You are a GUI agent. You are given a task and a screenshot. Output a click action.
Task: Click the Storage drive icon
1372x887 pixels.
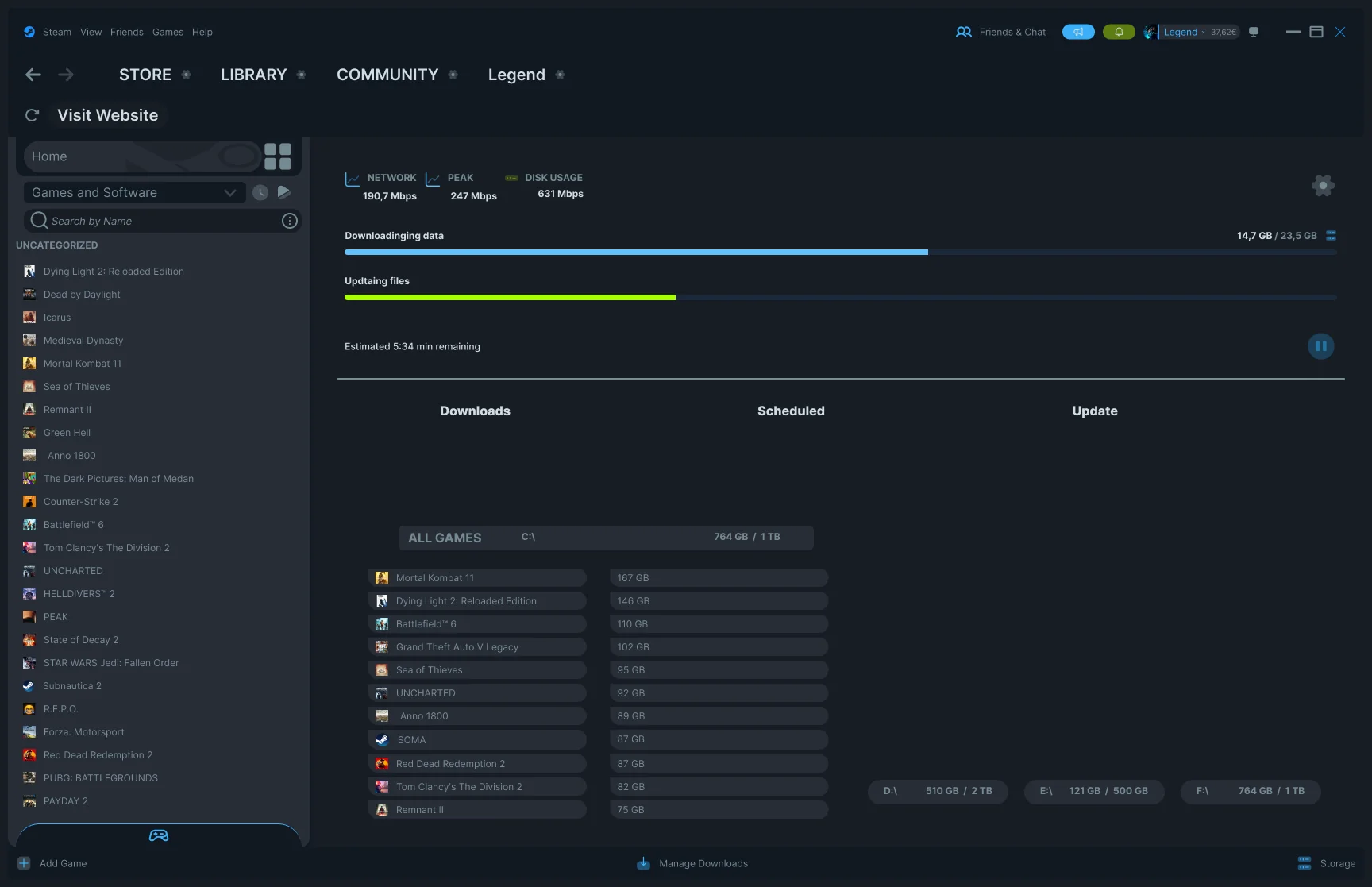point(1305,863)
